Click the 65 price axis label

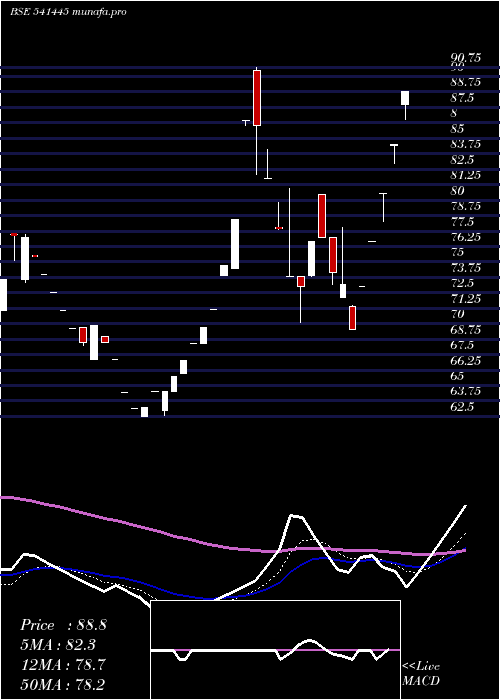pos(458,376)
